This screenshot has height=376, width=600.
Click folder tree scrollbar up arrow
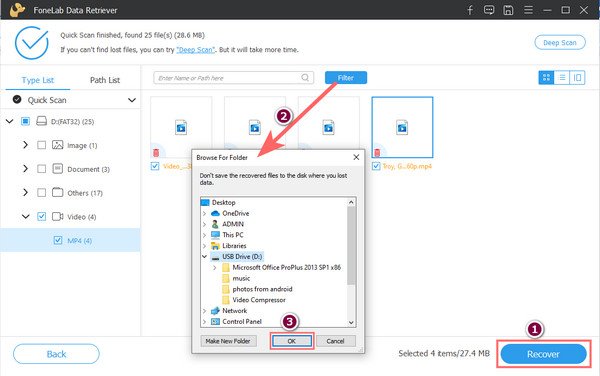click(x=351, y=202)
